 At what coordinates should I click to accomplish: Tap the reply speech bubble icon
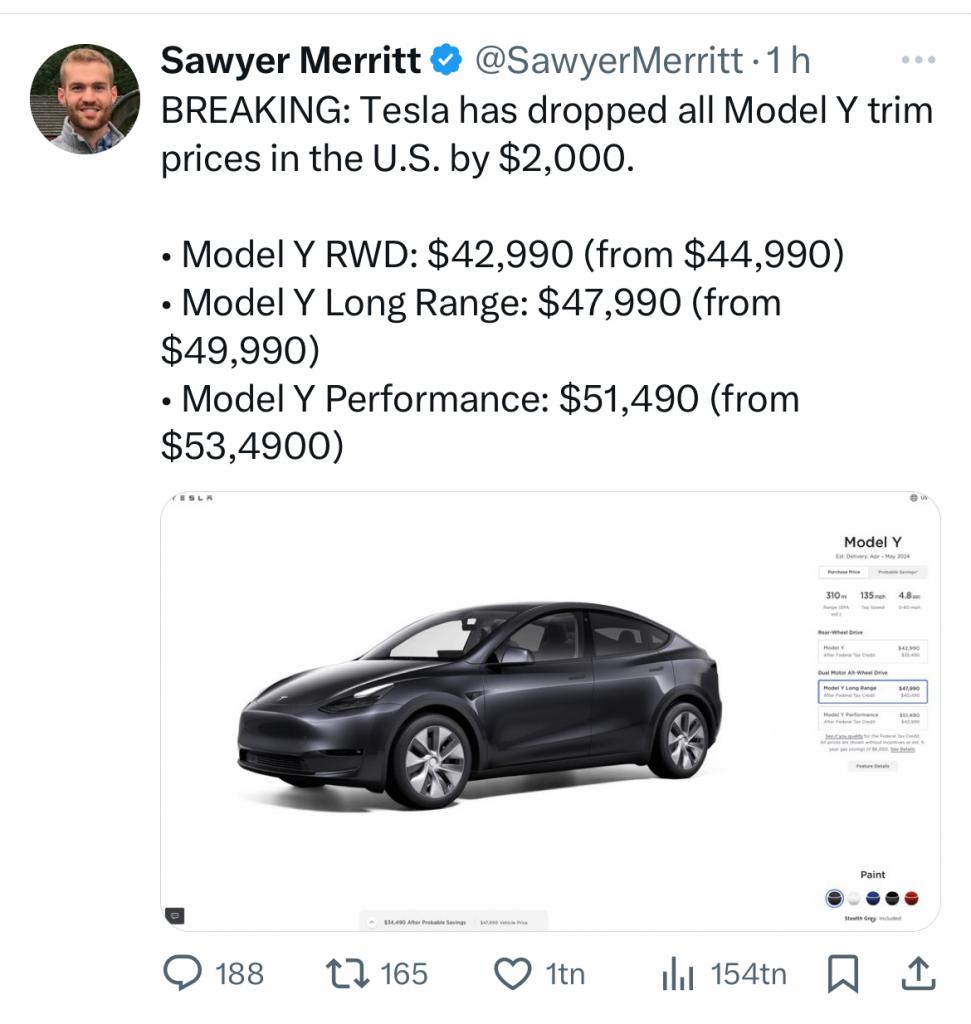coord(182,973)
